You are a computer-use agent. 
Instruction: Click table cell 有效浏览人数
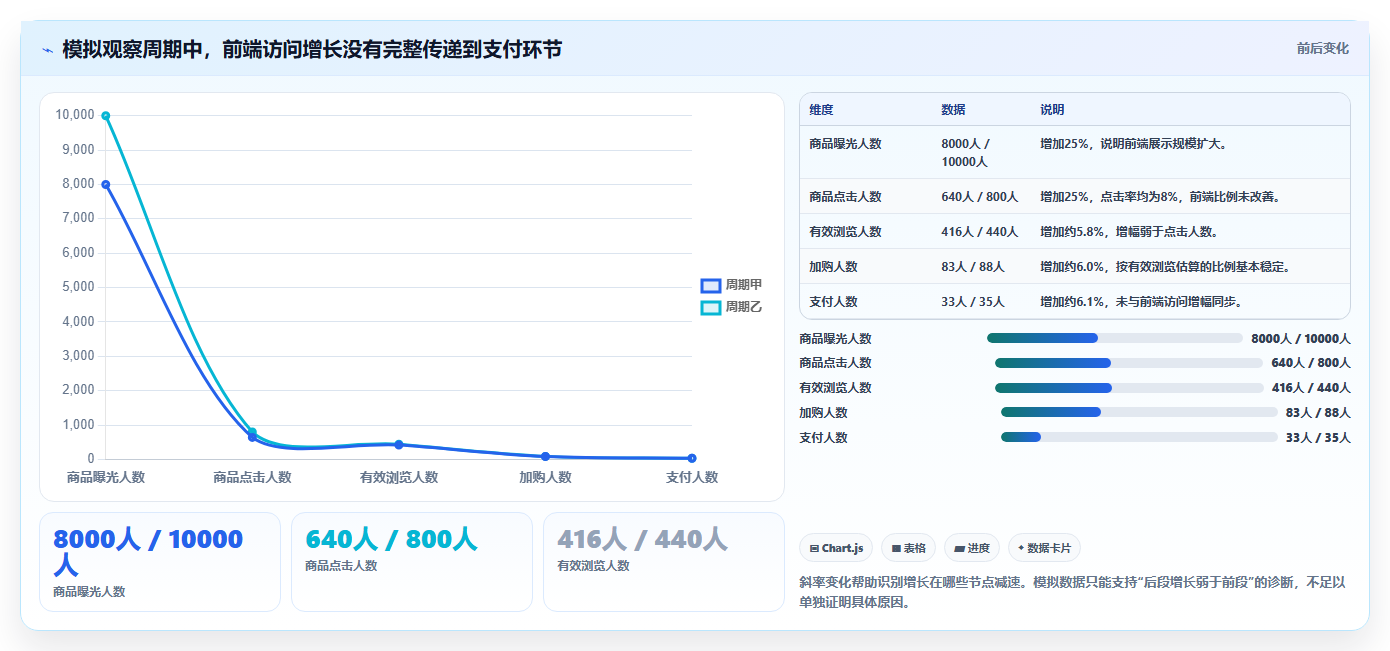point(846,232)
